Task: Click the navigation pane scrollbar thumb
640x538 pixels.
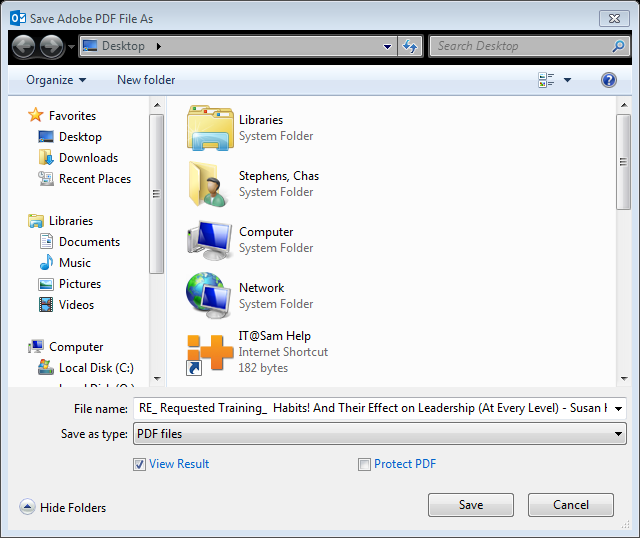Action: (x=156, y=194)
